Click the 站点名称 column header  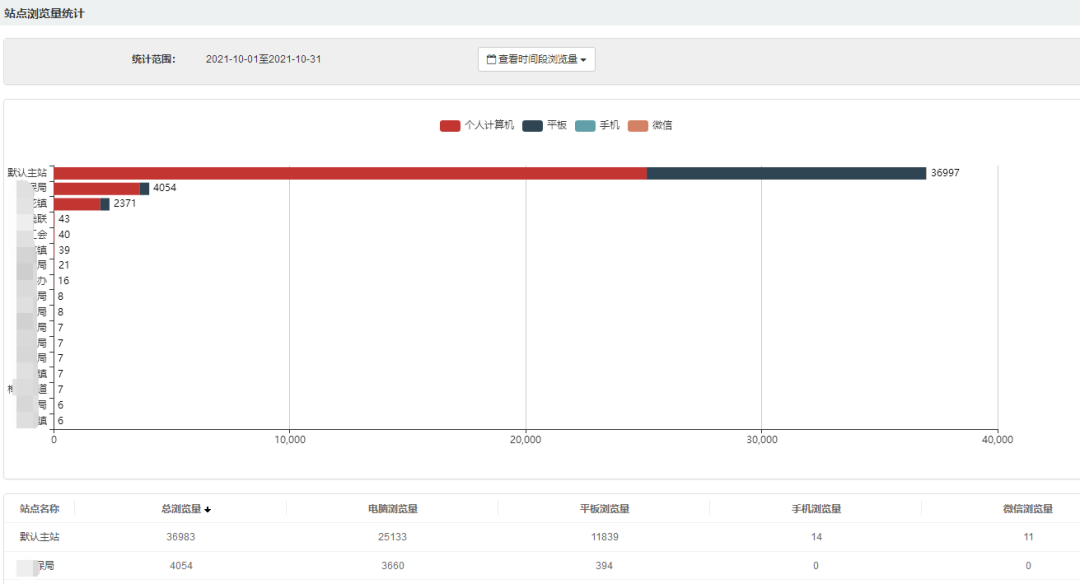(39, 509)
